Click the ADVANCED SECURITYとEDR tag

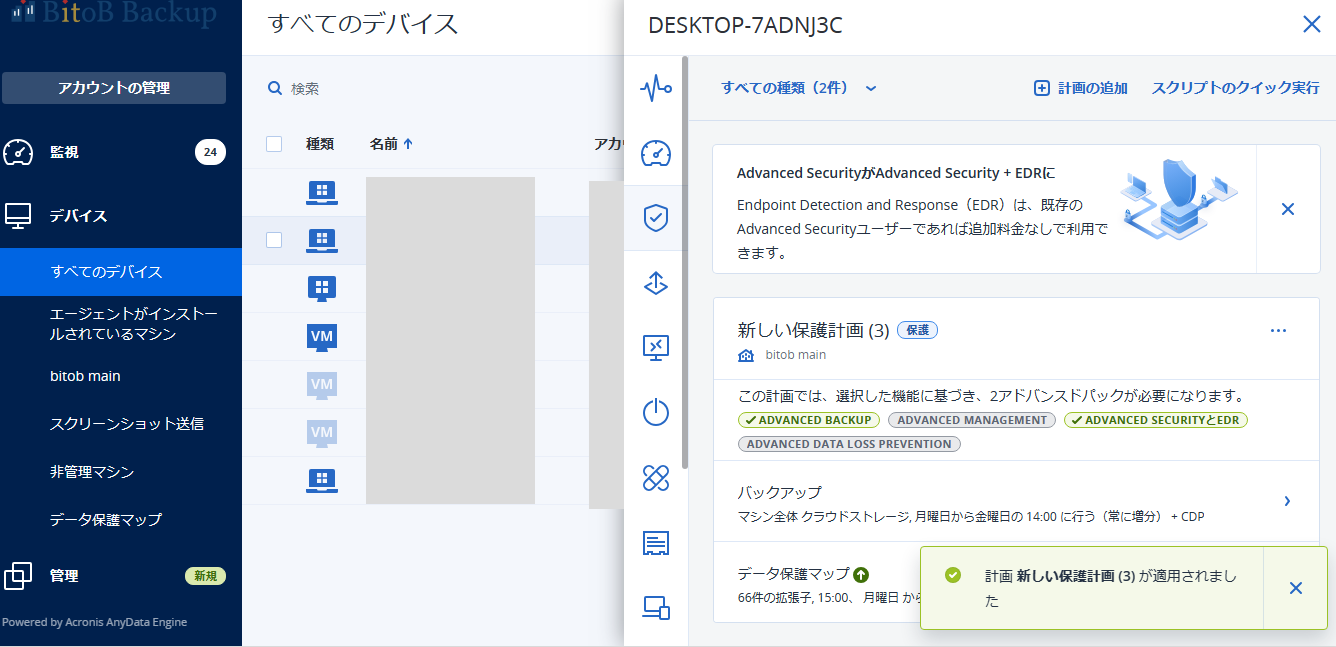[x=1156, y=420]
